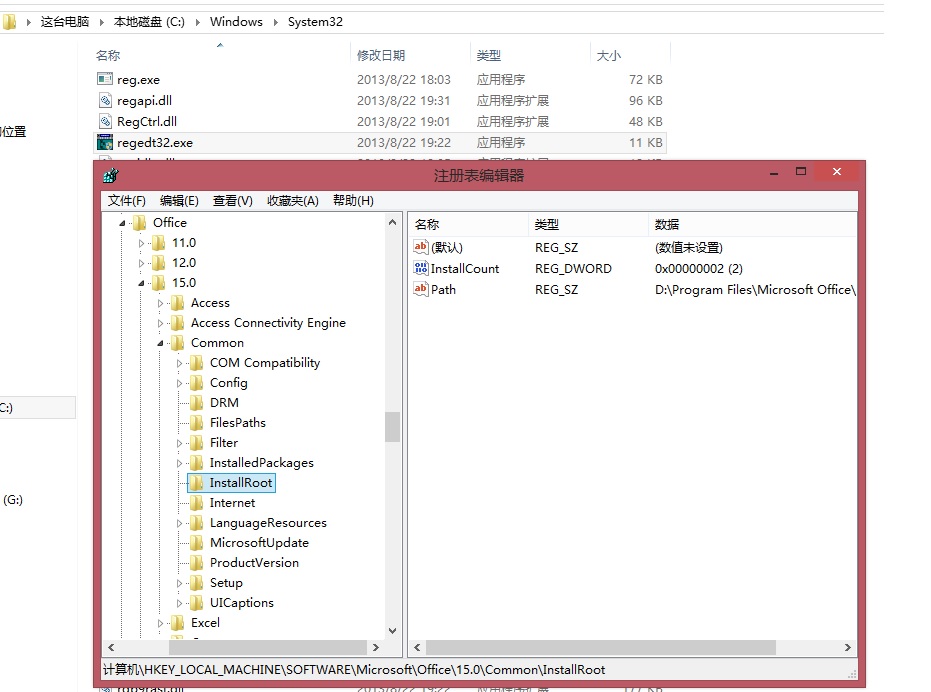Click the ab string icon beside Path value

point(421,290)
